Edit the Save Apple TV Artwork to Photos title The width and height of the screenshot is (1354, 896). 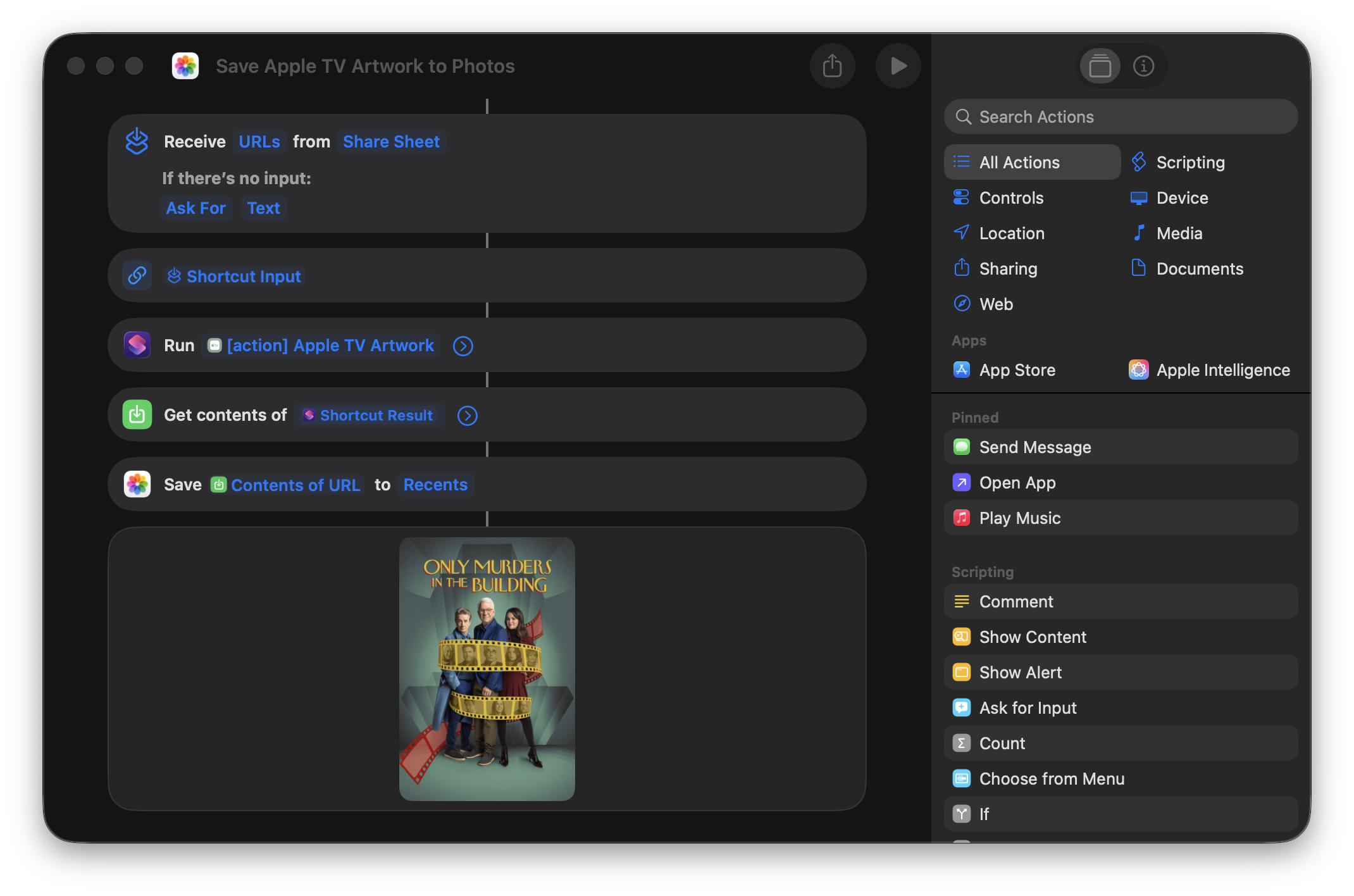pyautogui.click(x=365, y=66)
